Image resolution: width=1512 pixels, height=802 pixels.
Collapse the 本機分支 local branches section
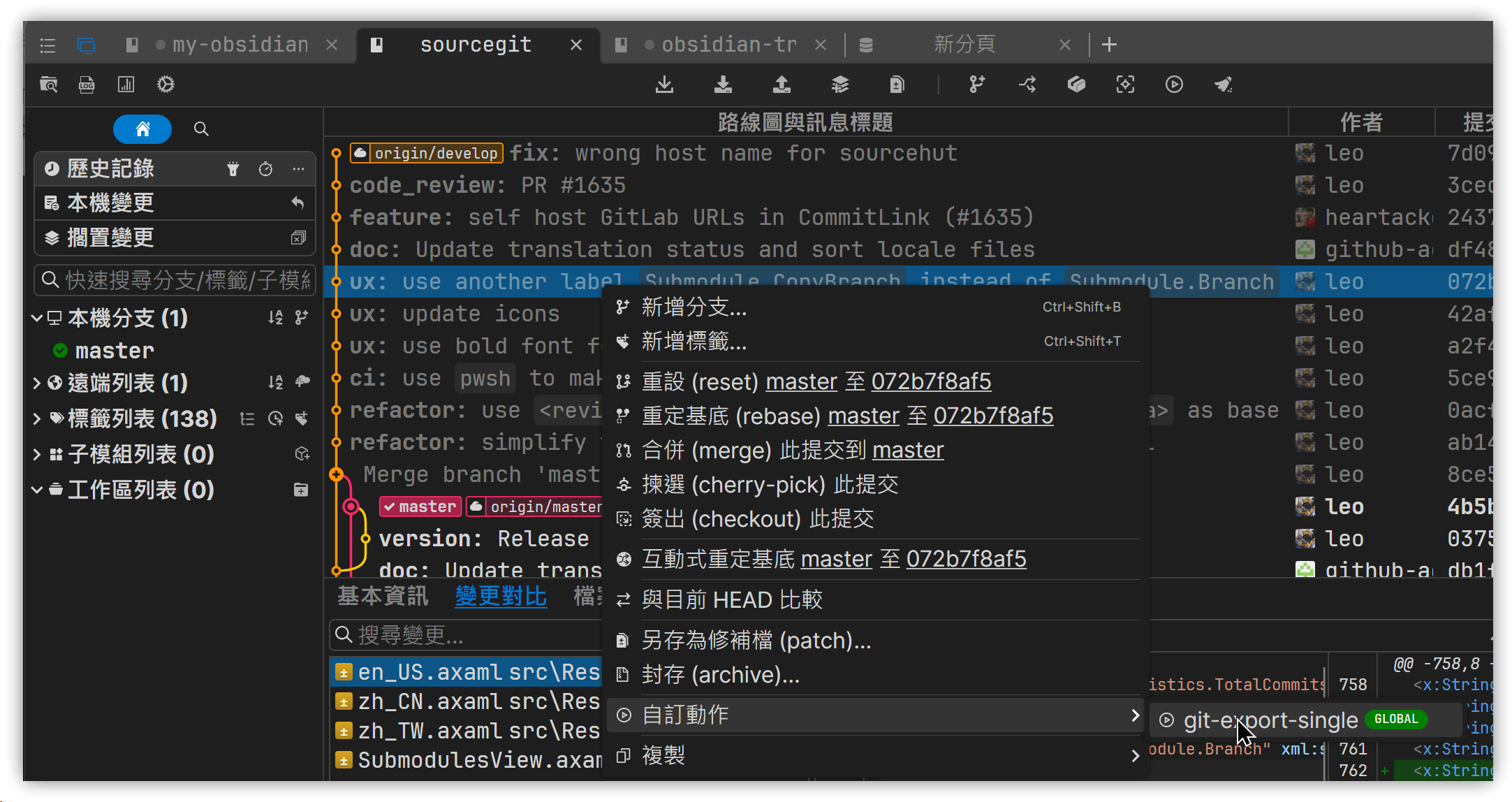pos(37,318)
